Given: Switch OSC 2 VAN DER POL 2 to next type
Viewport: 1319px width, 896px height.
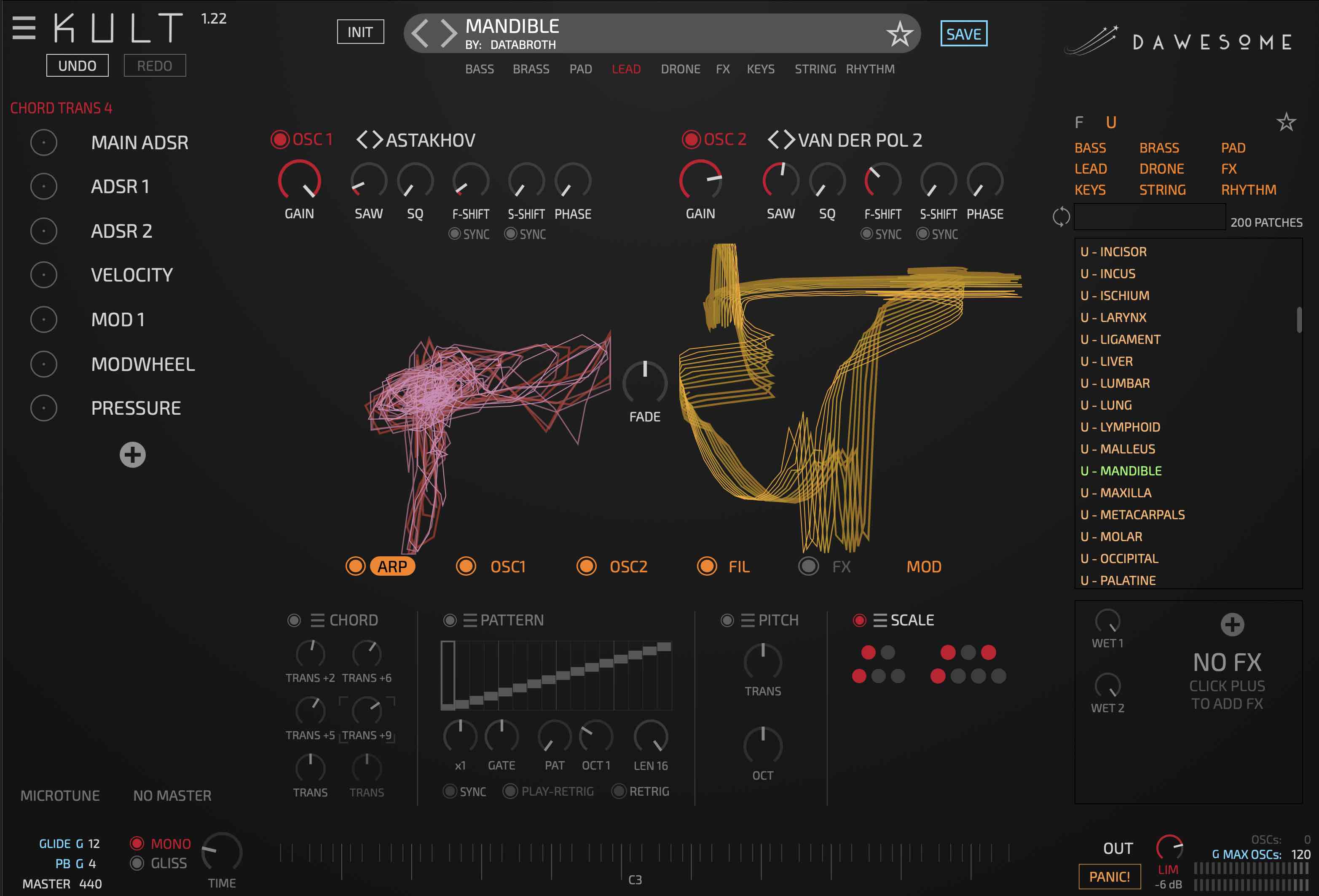Looking at the screenshot, I should click(x=789, y=139).
